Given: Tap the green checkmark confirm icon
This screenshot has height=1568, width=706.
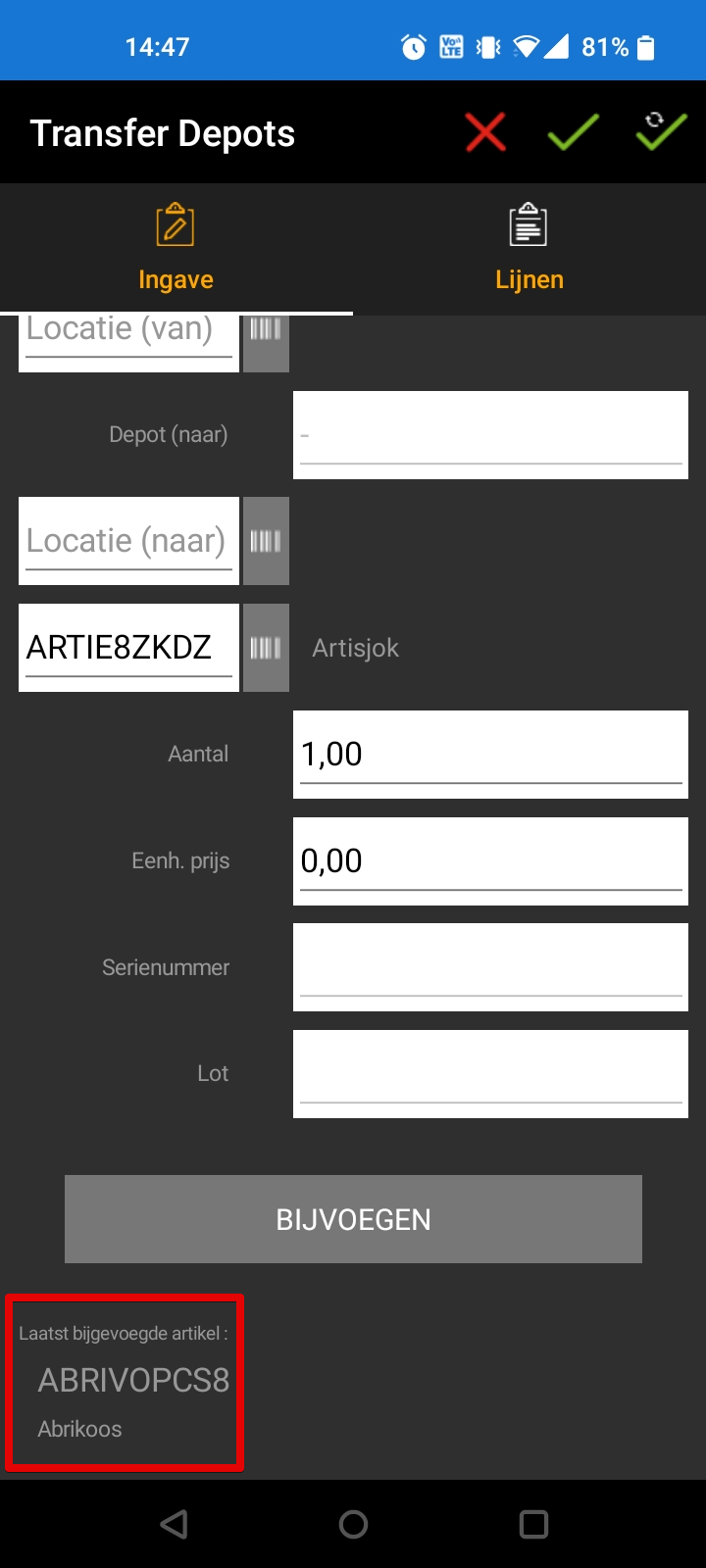Looking at the screenshot, I should 573,132.
